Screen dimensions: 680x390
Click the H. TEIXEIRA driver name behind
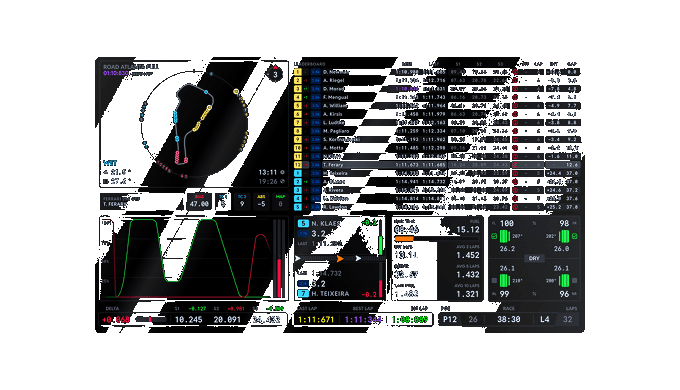(x=330, y=294)
